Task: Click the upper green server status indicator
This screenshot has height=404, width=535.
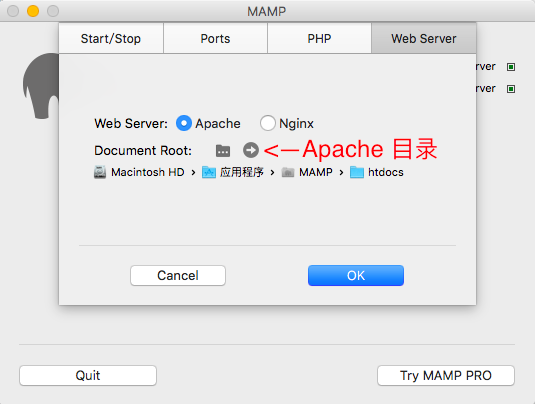Action: [x=511, y=67]
